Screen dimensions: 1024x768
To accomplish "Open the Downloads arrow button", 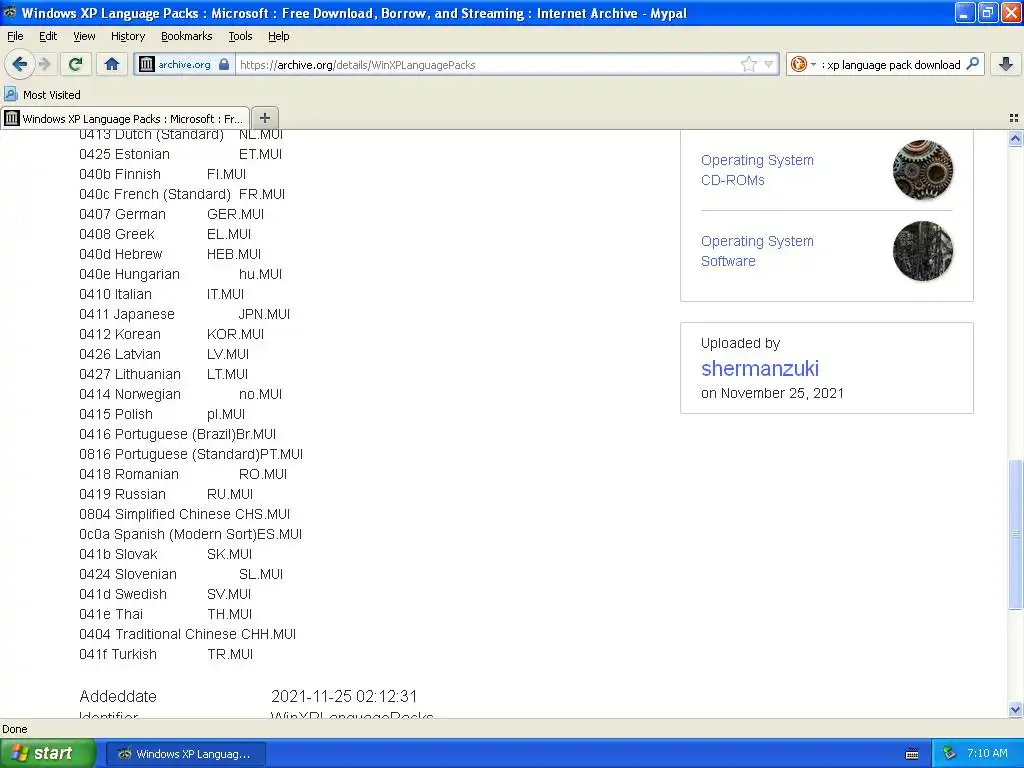I will point(1006,64).
